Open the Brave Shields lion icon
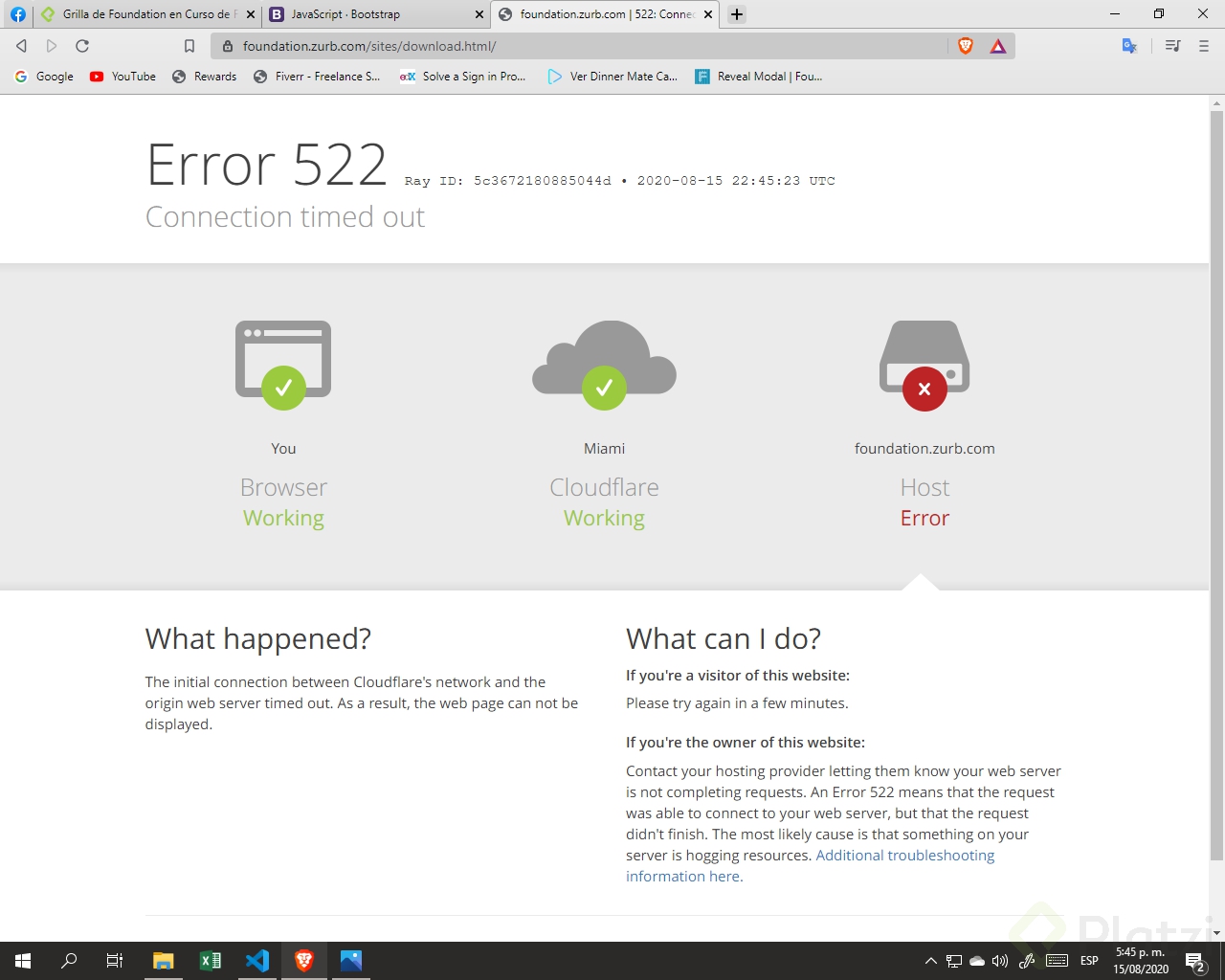Viewport: 1225px width, 980px height. (966, 46)
